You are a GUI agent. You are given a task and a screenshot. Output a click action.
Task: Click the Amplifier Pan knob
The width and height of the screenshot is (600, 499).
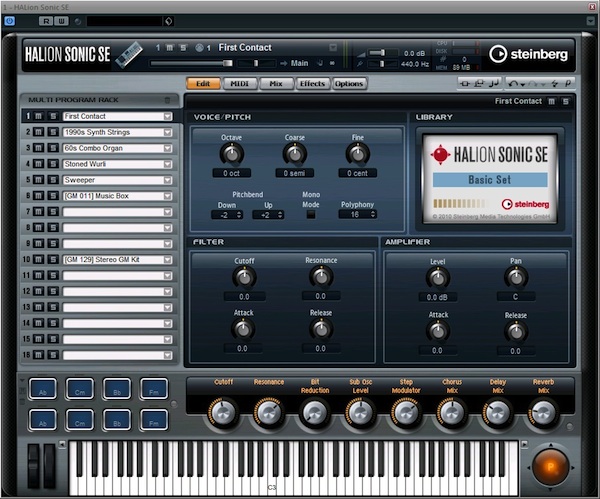[516, 277]
